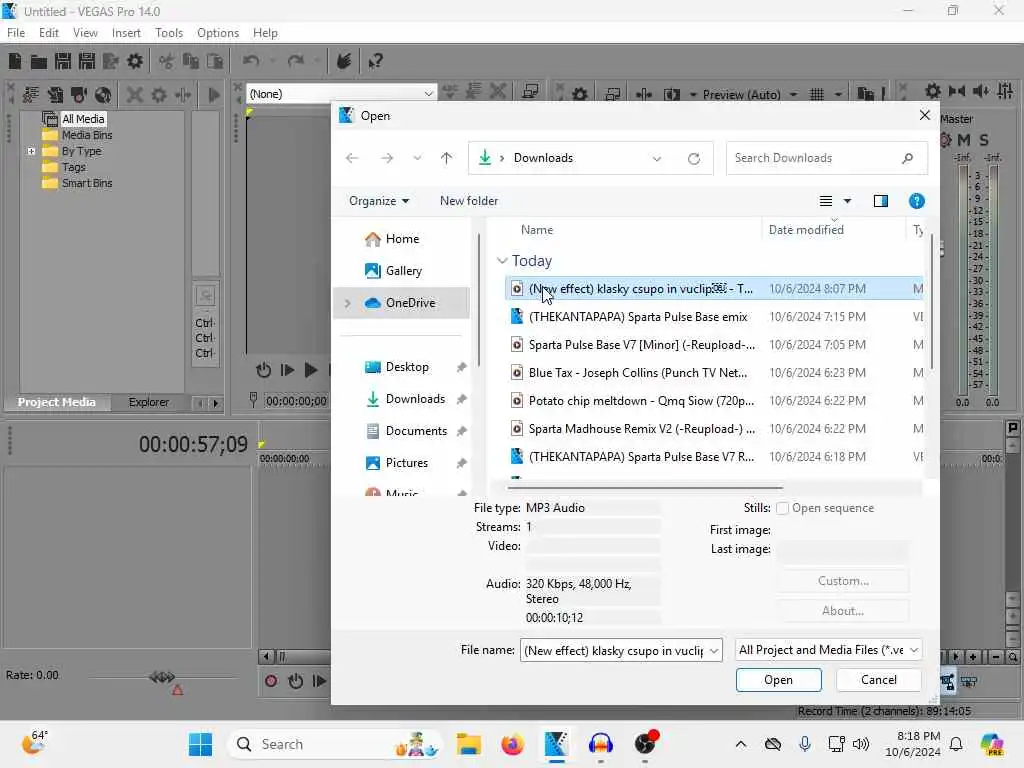Viewport: 1024px width, 768px height.
Task: Select Smart Bins in media tree
Action: click(87, 184)
